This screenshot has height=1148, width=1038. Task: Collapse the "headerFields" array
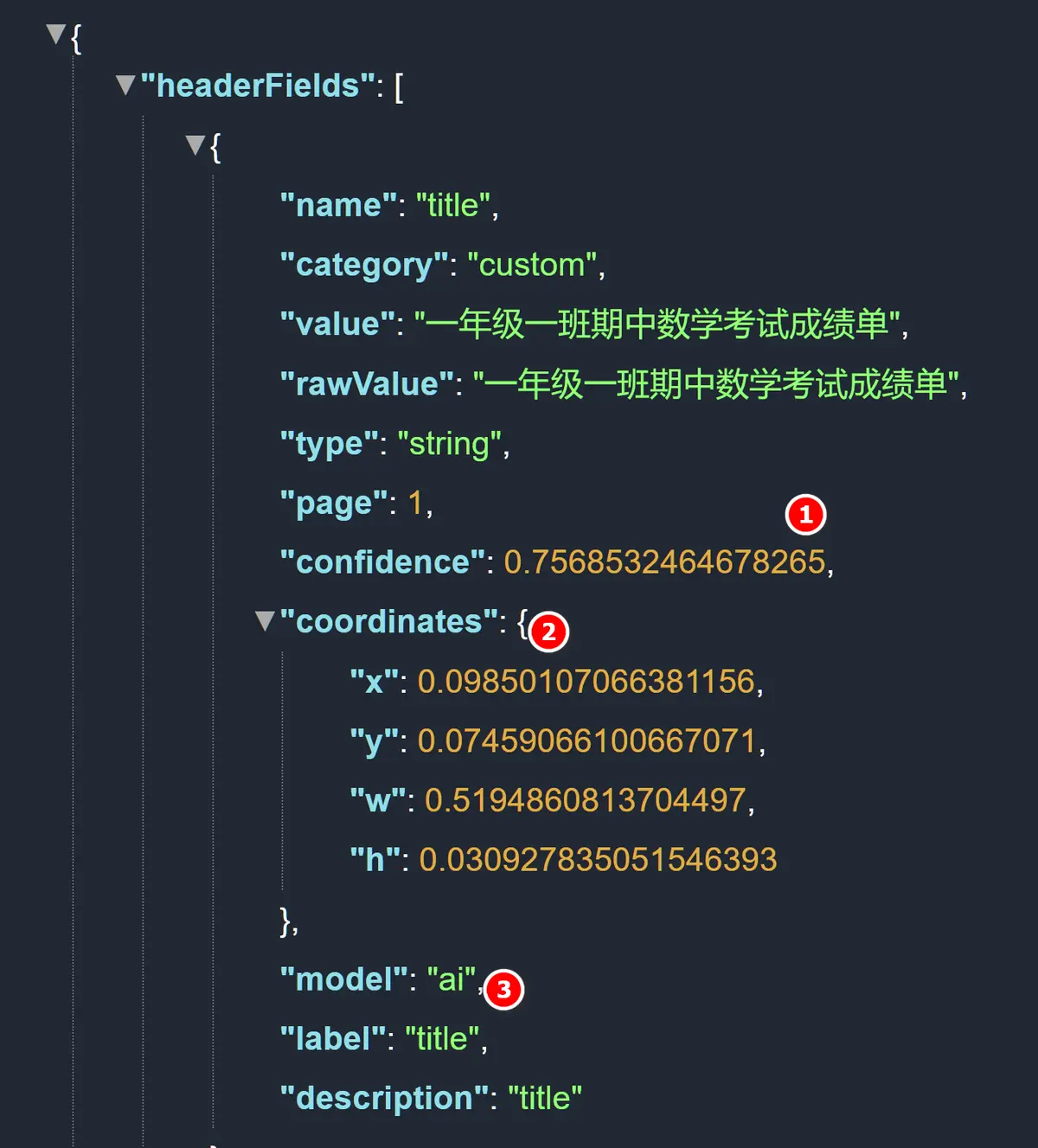pyautogui.click(x=125, y=85)
